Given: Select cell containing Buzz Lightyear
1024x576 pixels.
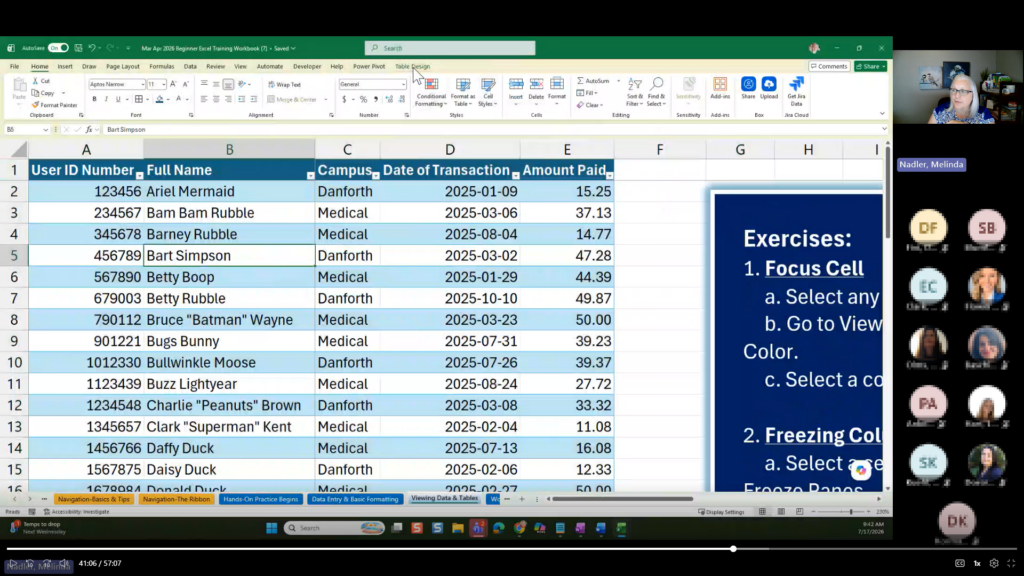Looking at the screenshot, I should (x=229, y=384).
